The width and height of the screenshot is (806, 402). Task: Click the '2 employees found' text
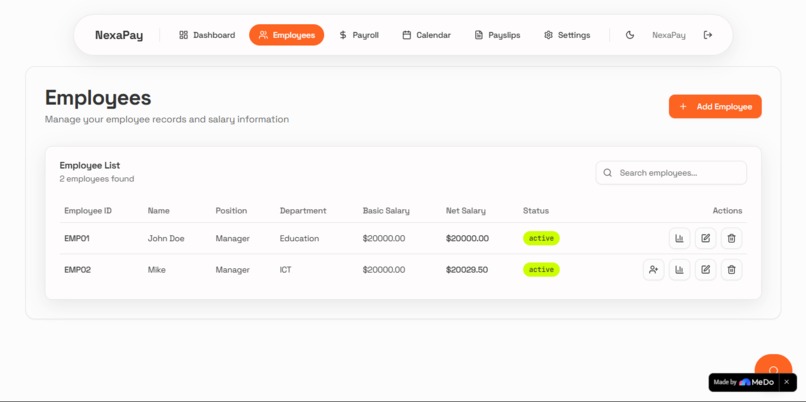[x=97, y=179]
